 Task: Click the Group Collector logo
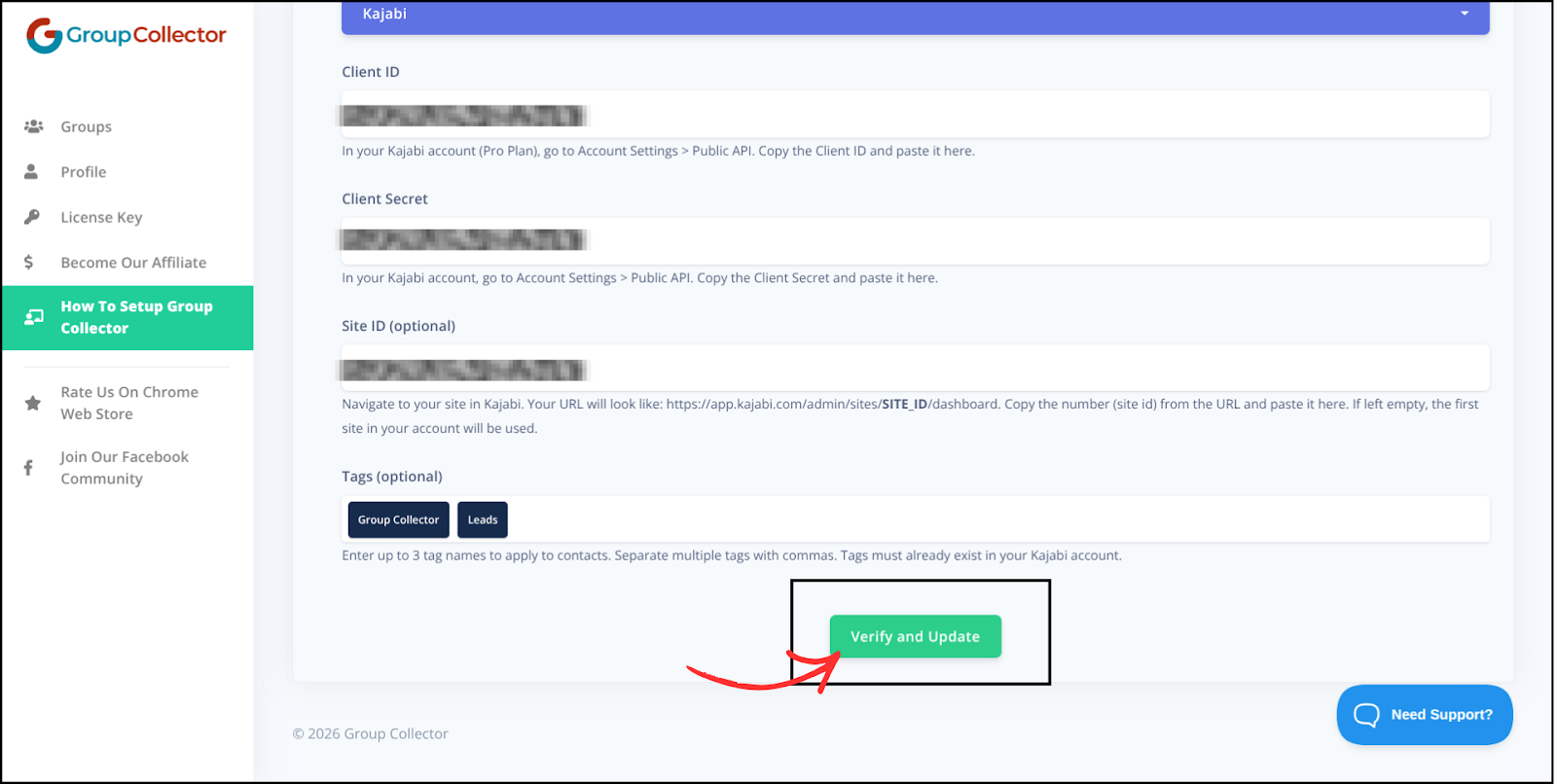point(127,35)
